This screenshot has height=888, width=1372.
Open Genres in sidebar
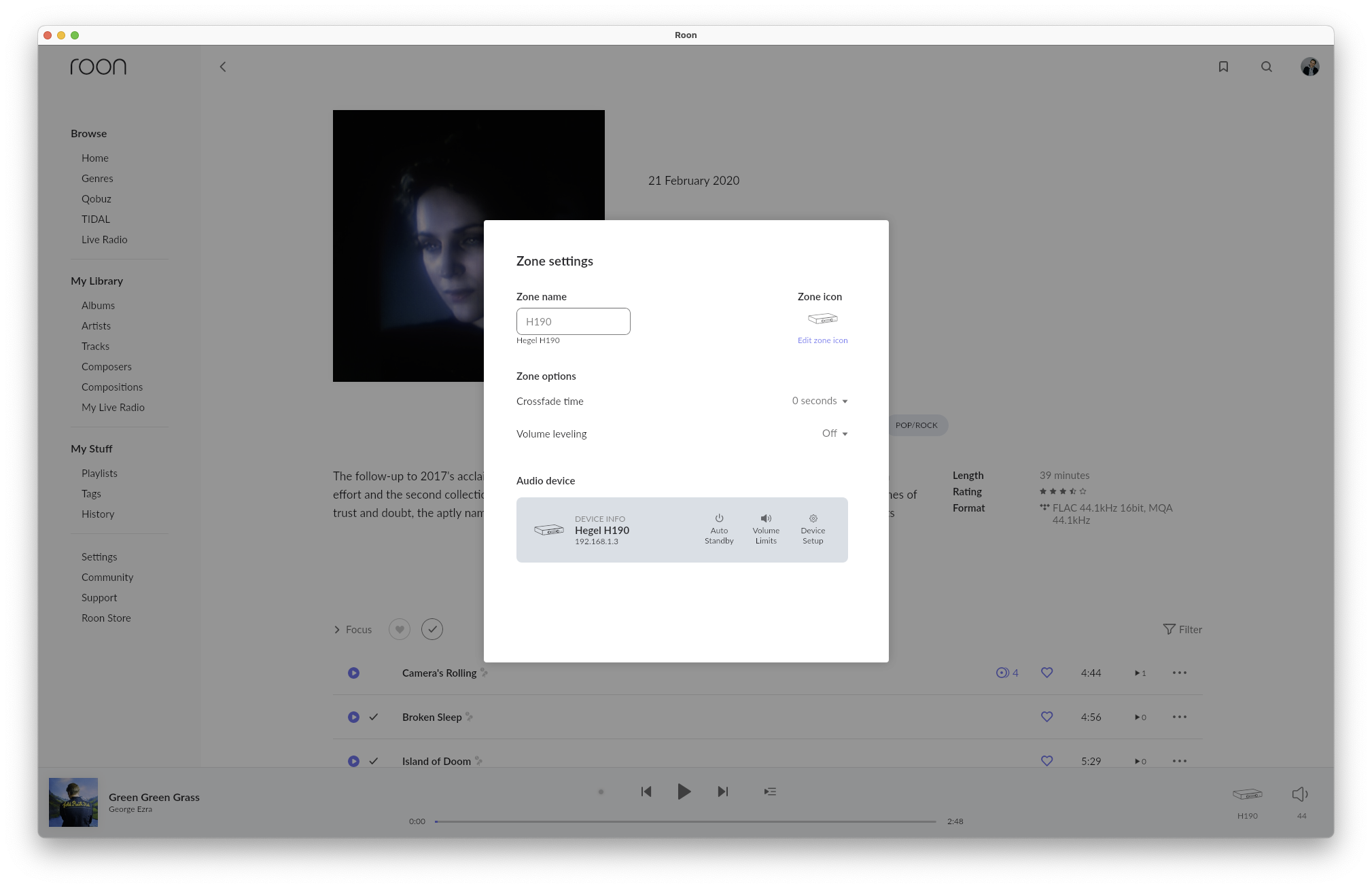coord(97,178)
